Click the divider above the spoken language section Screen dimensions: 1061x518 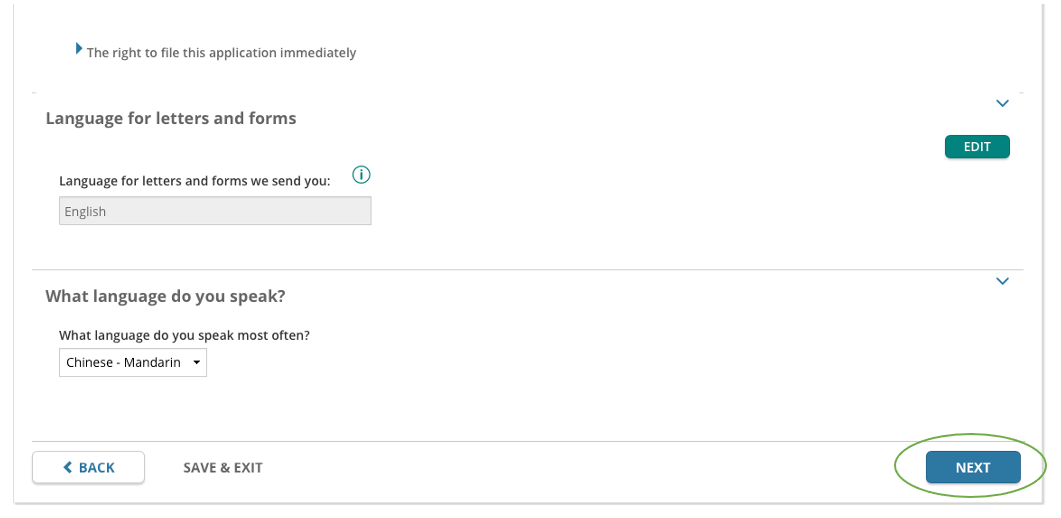click(x=528, y=270)
